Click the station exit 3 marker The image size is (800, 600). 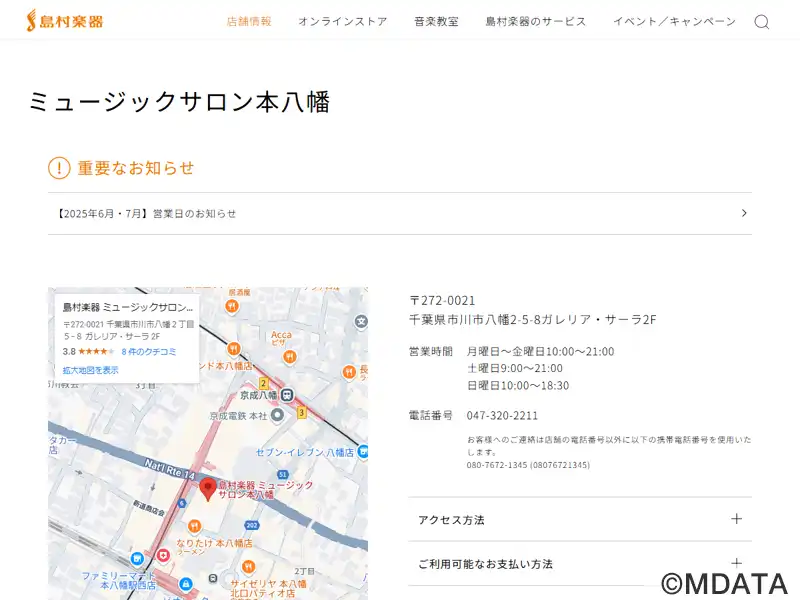coord(302,412)
